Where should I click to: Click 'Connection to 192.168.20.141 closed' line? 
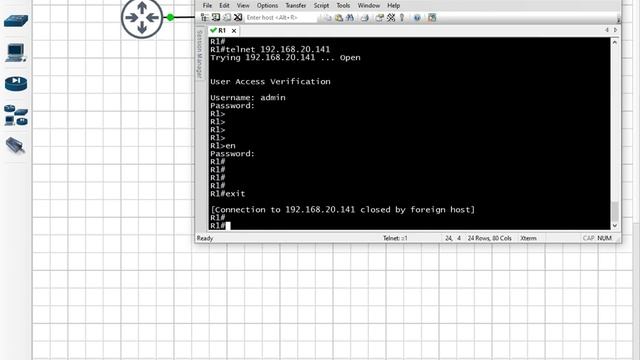point(343,210)
